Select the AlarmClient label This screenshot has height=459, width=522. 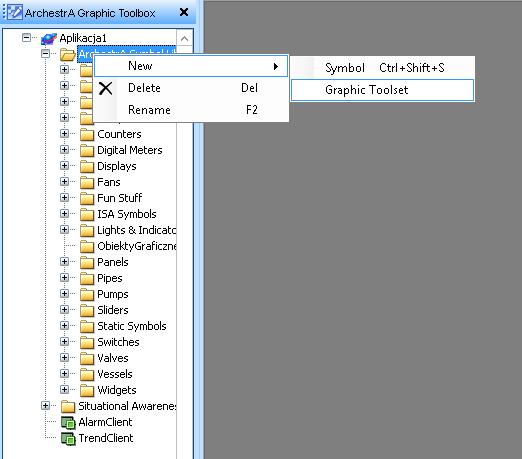105,422
